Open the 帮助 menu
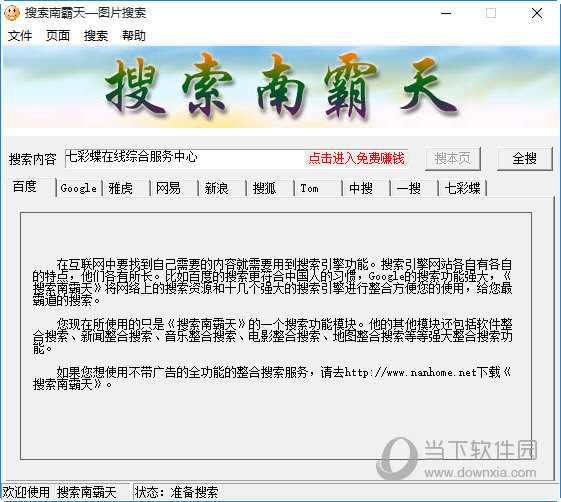This screenshot has width=561, height=502. 134,36
